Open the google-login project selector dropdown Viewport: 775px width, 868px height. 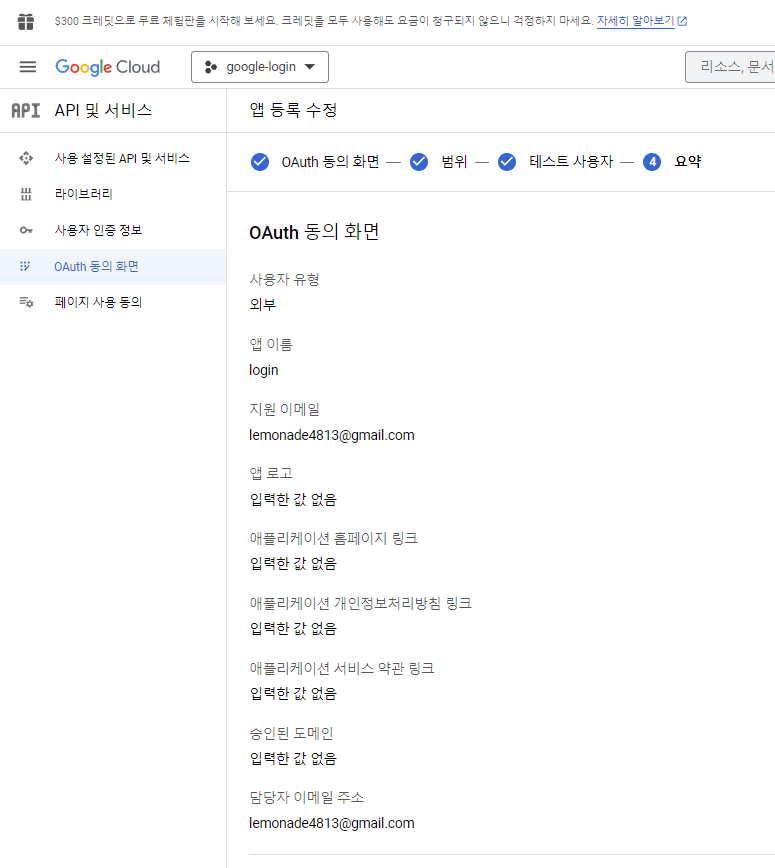[260, 67]
